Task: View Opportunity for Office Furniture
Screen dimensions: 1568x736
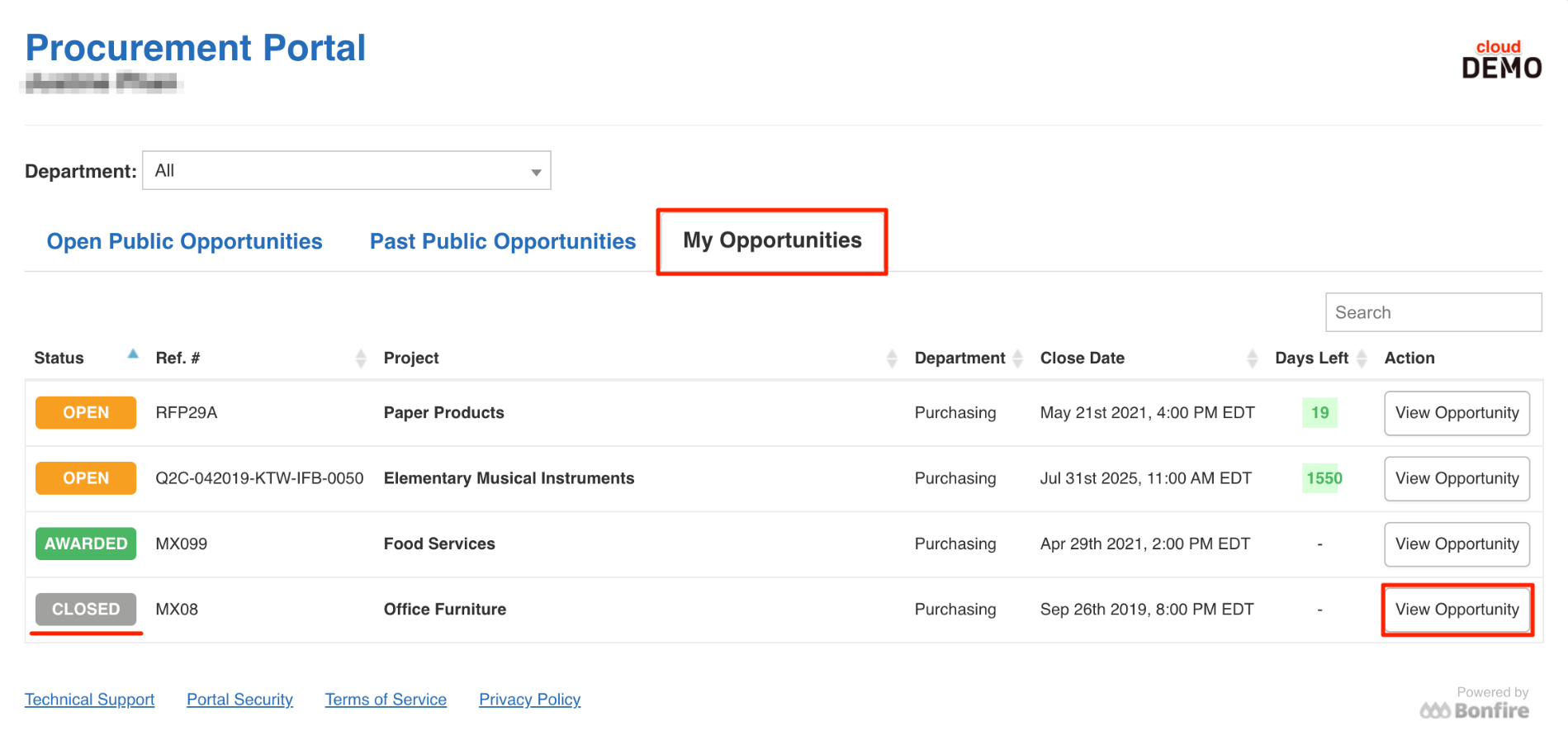Action: click(x=1457, y=610)
